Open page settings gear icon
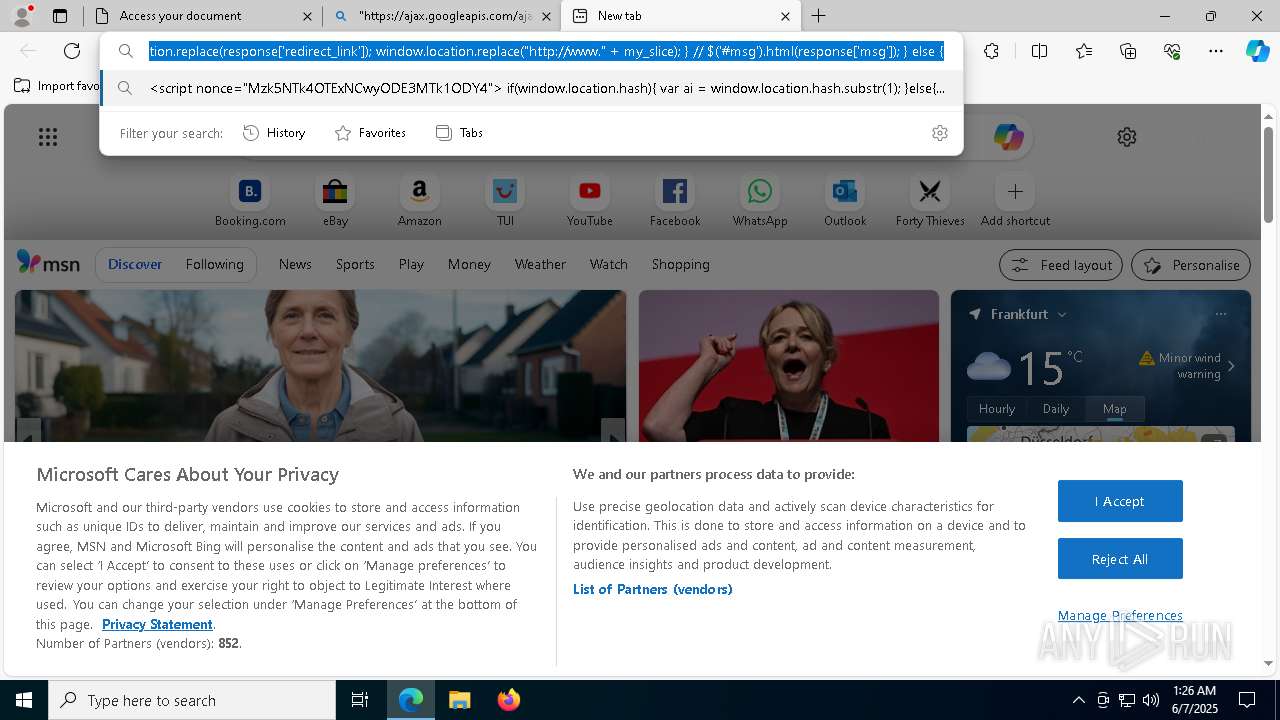The height and width of the screenshot is (720, 1280). tap(1127, 137)
